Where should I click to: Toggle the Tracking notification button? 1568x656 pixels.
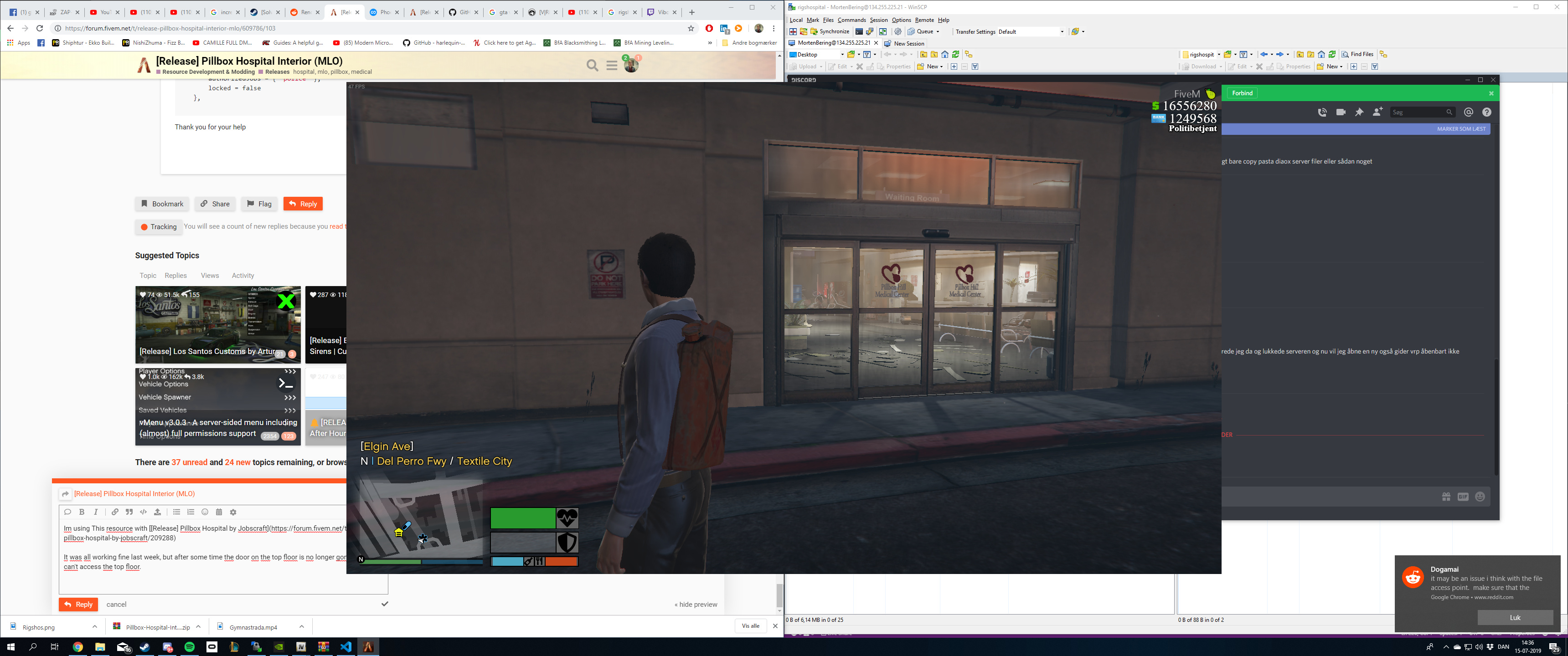click(159, 226)
